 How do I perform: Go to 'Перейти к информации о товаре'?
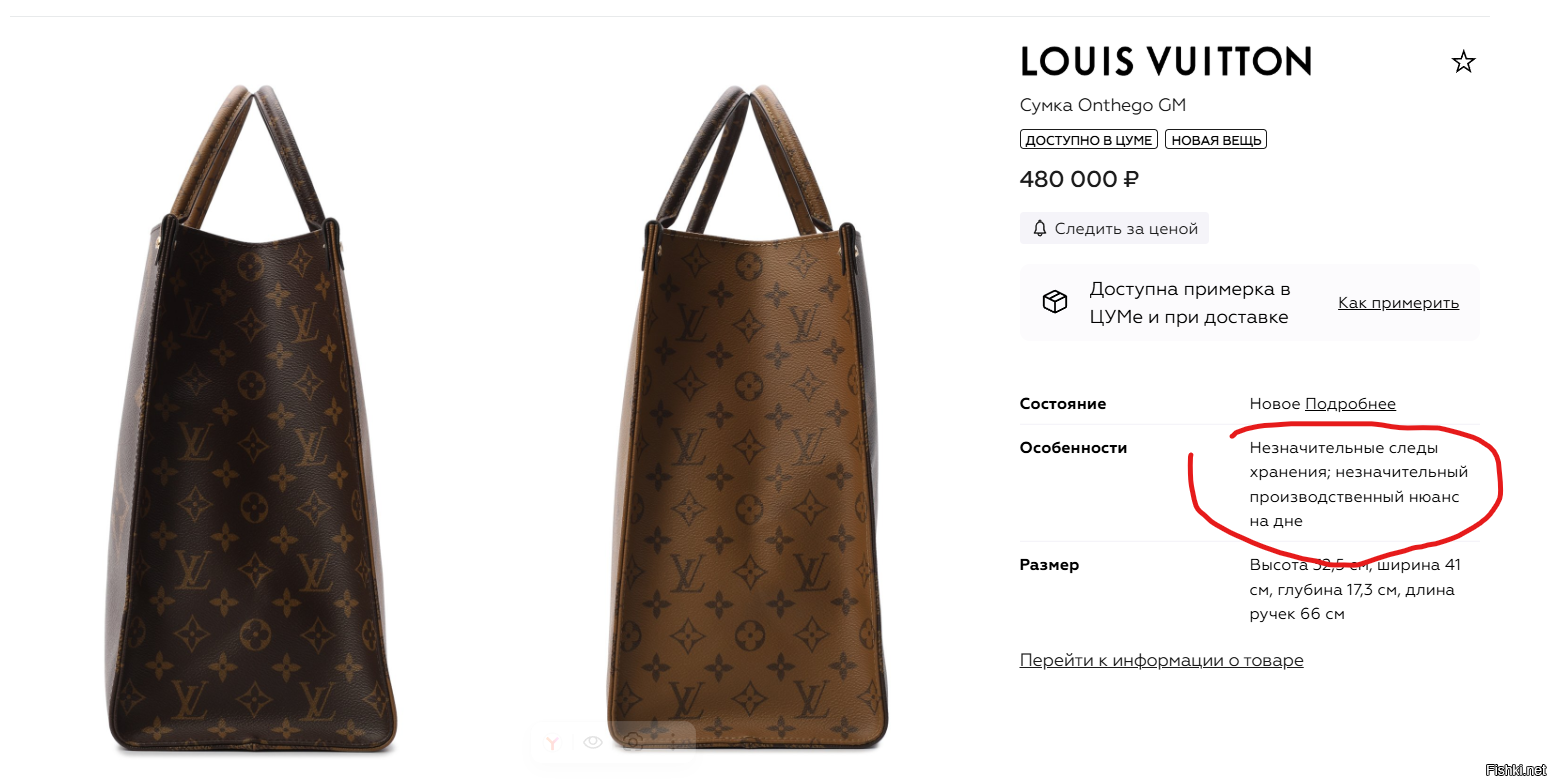coord(1161,660)
